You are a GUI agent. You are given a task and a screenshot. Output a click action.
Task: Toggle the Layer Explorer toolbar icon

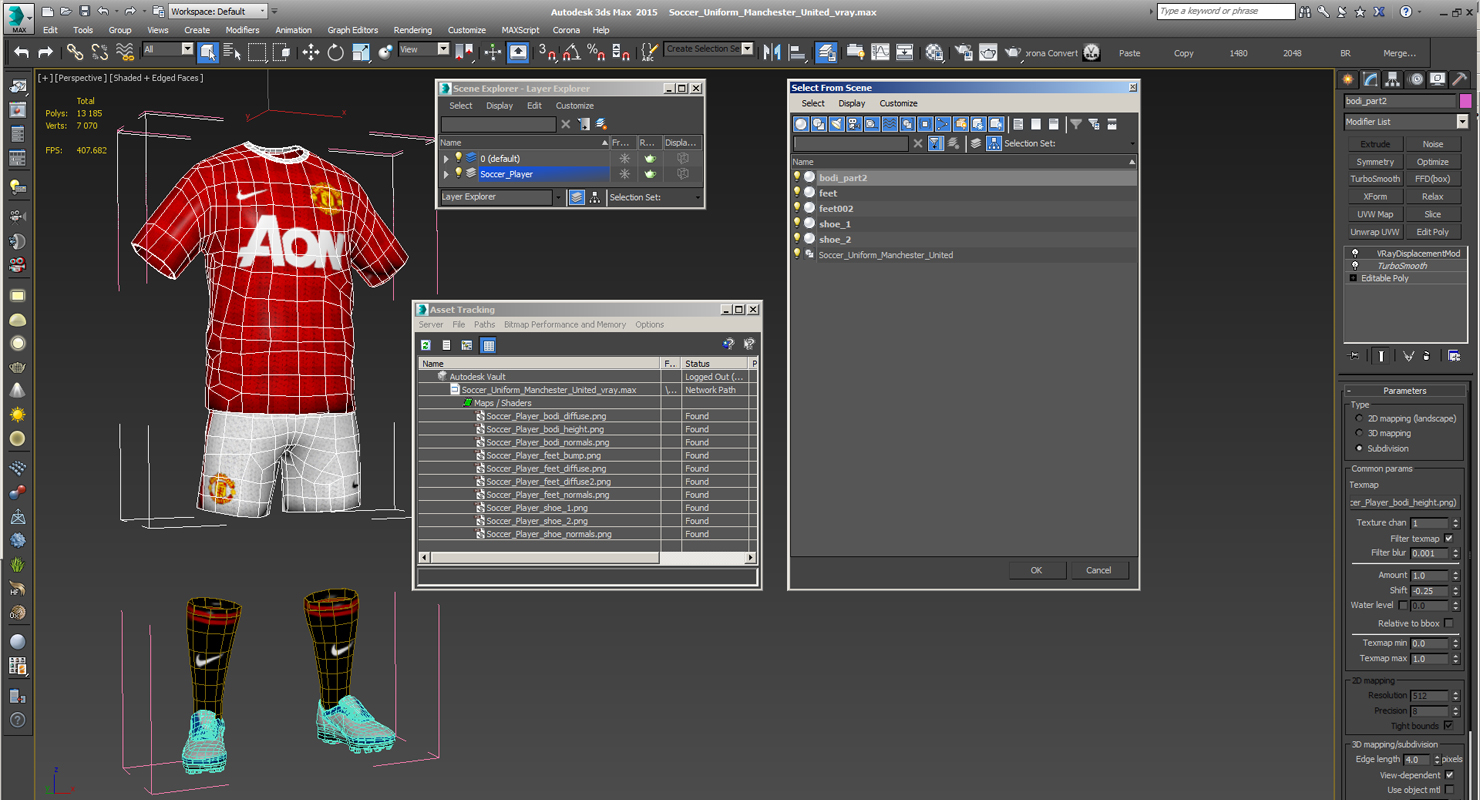click(x=826, y=52)
